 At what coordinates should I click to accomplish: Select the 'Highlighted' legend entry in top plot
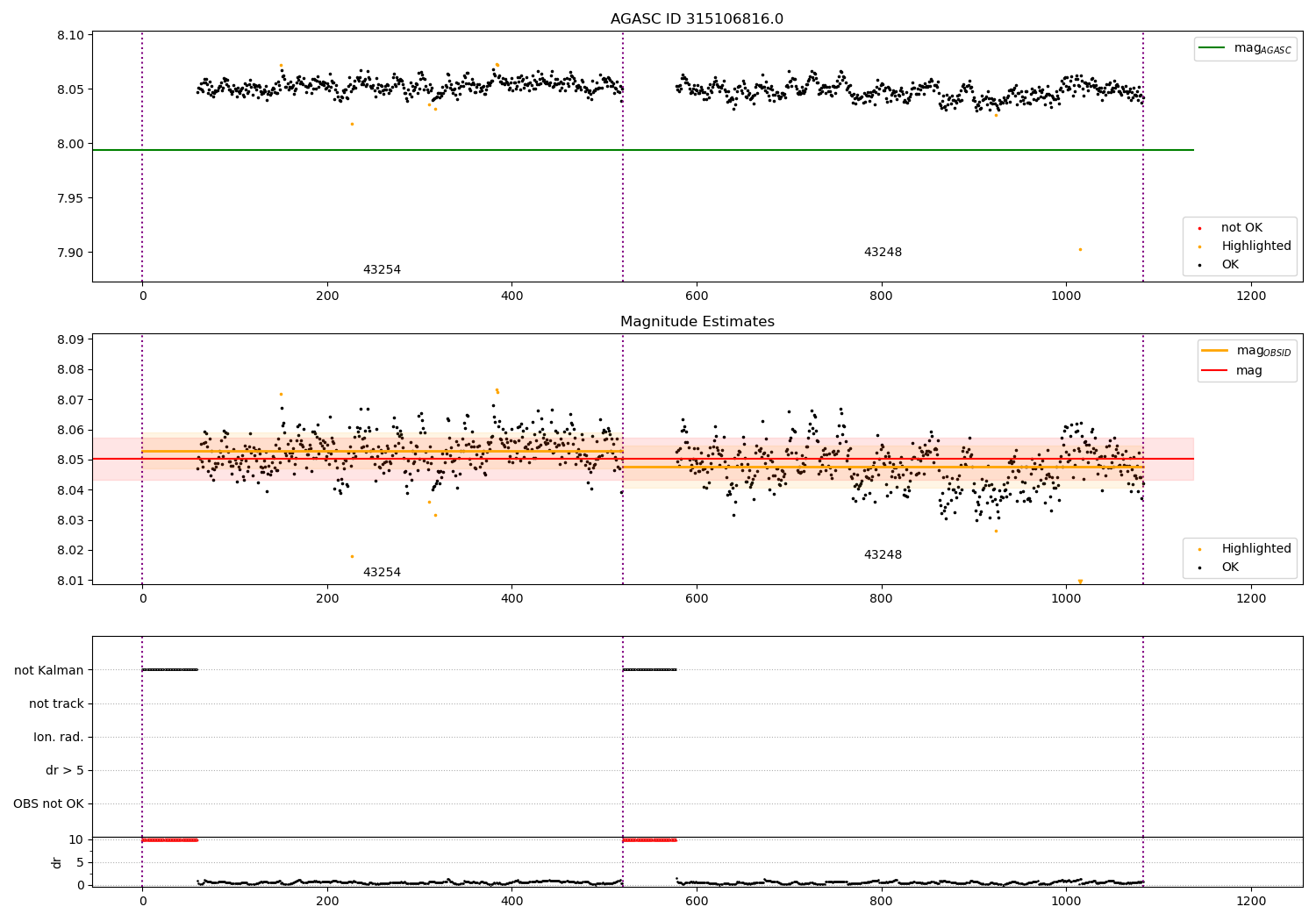(1246, 246)
